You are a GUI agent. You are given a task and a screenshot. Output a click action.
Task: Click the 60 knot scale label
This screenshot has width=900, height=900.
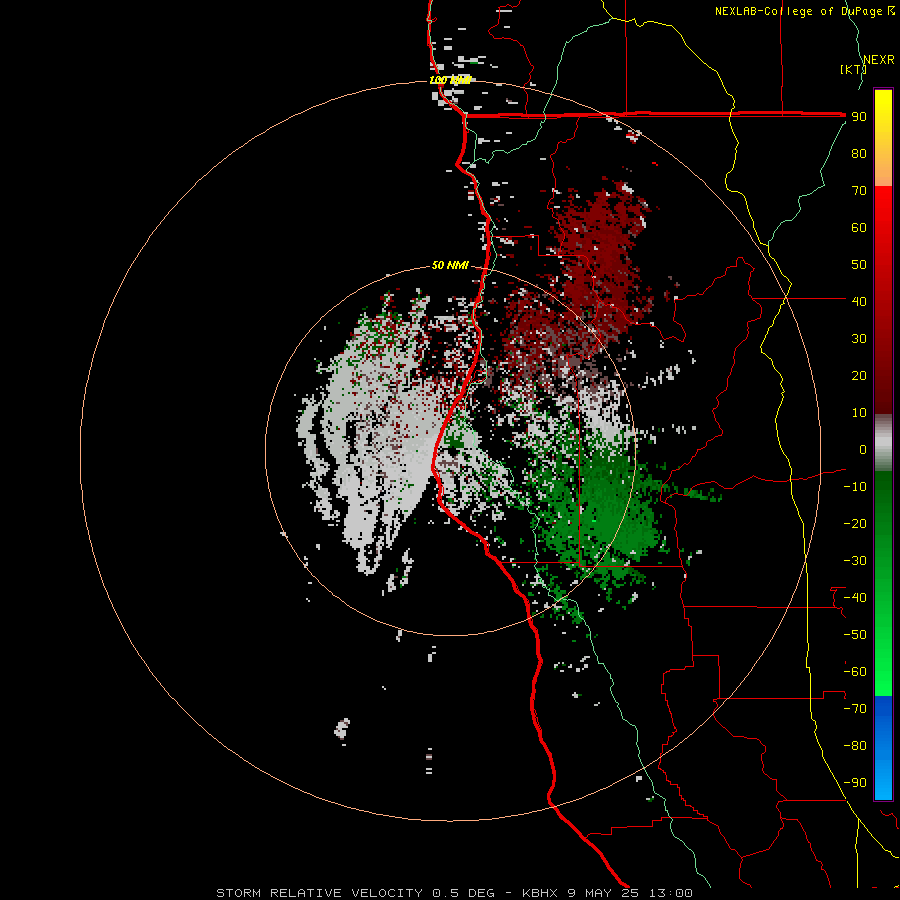point(859,228)
